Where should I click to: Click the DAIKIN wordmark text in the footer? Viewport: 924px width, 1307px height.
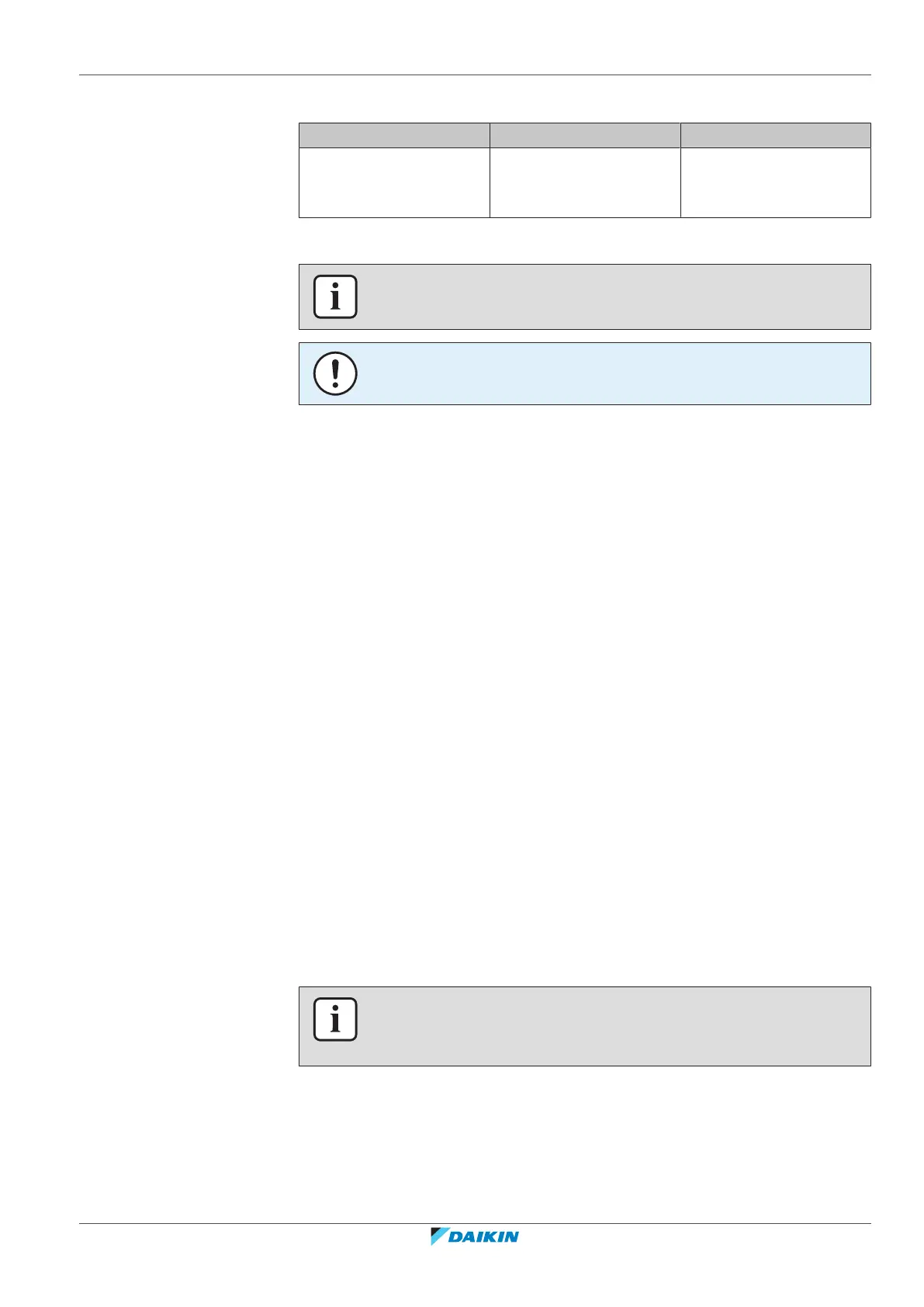tap(484, 1237)
